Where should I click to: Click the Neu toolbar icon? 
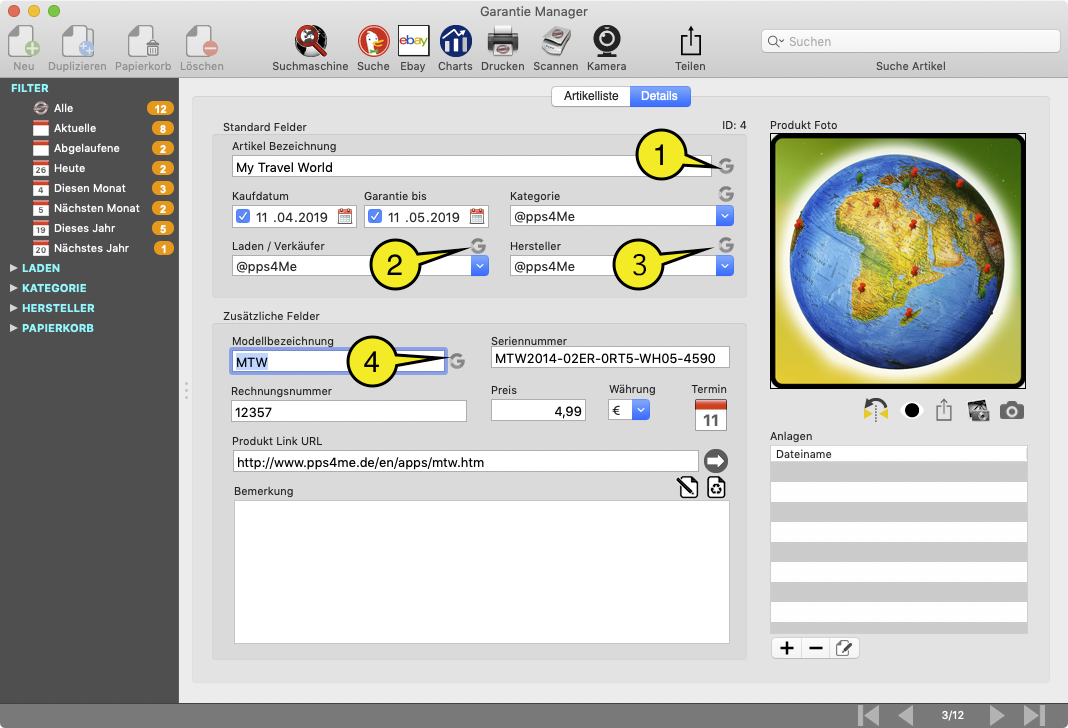click(24, 42)
